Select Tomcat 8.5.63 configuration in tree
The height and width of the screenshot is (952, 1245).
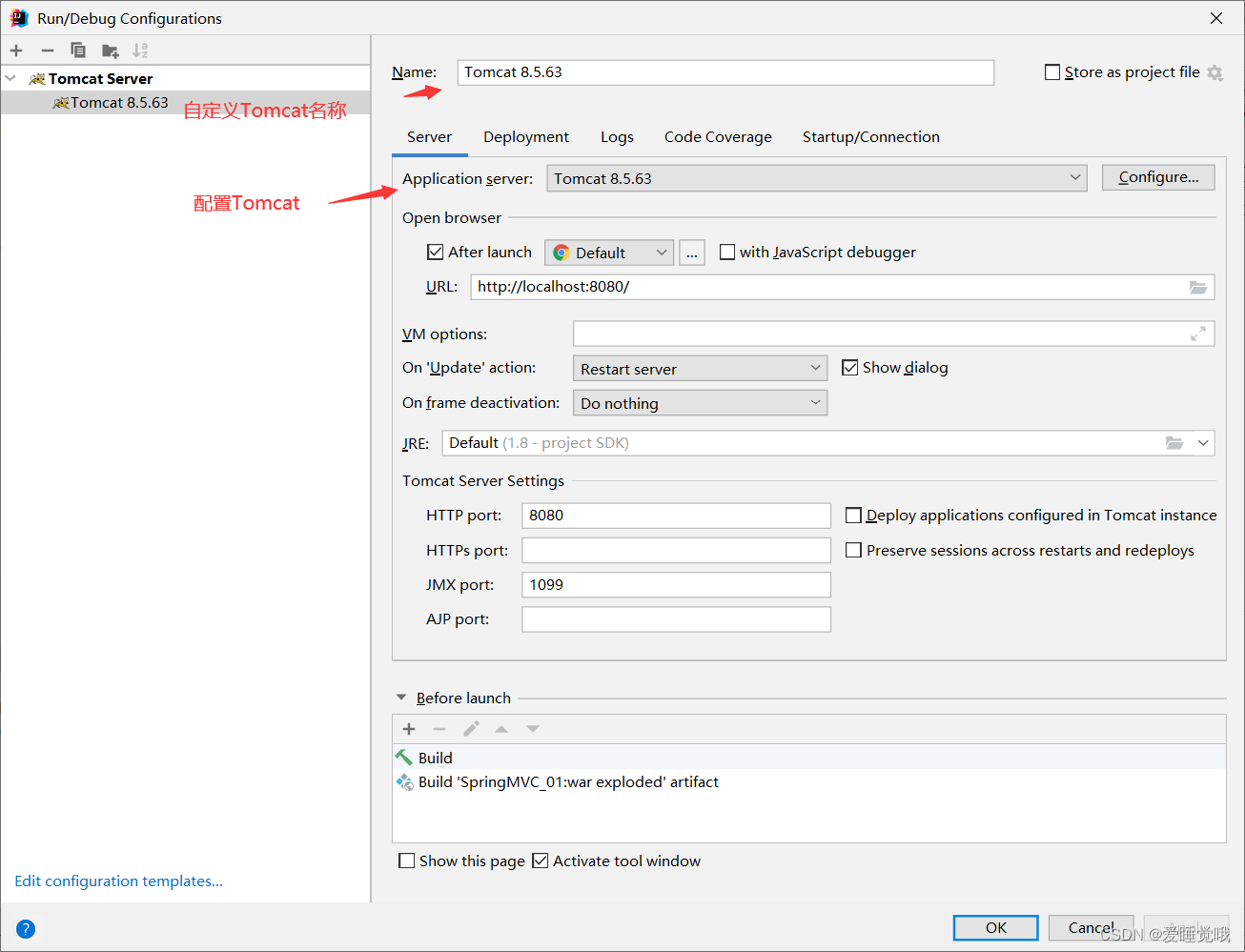point(185,103)
